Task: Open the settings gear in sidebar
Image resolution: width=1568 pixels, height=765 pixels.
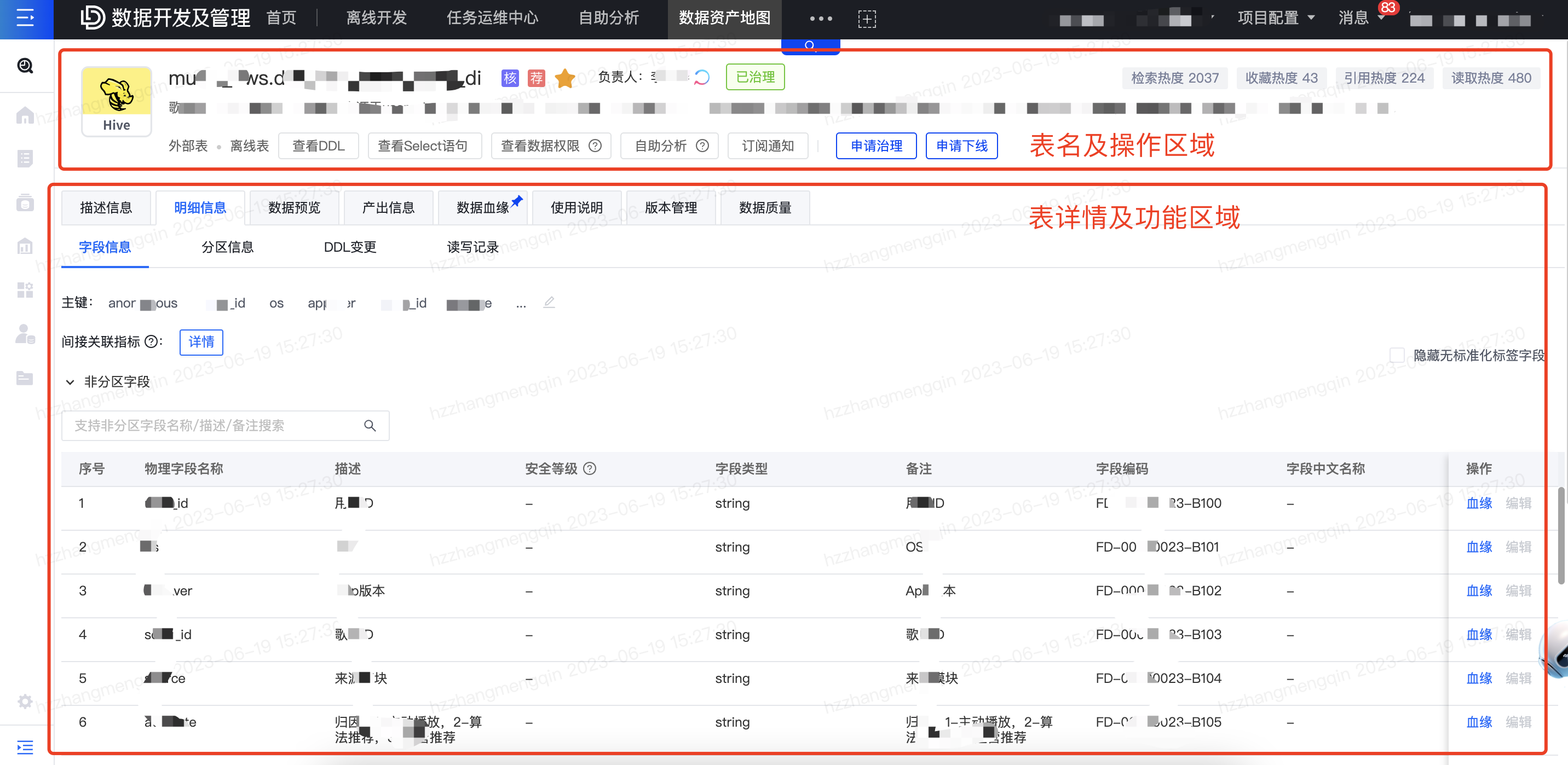Action: coord(25,701)
